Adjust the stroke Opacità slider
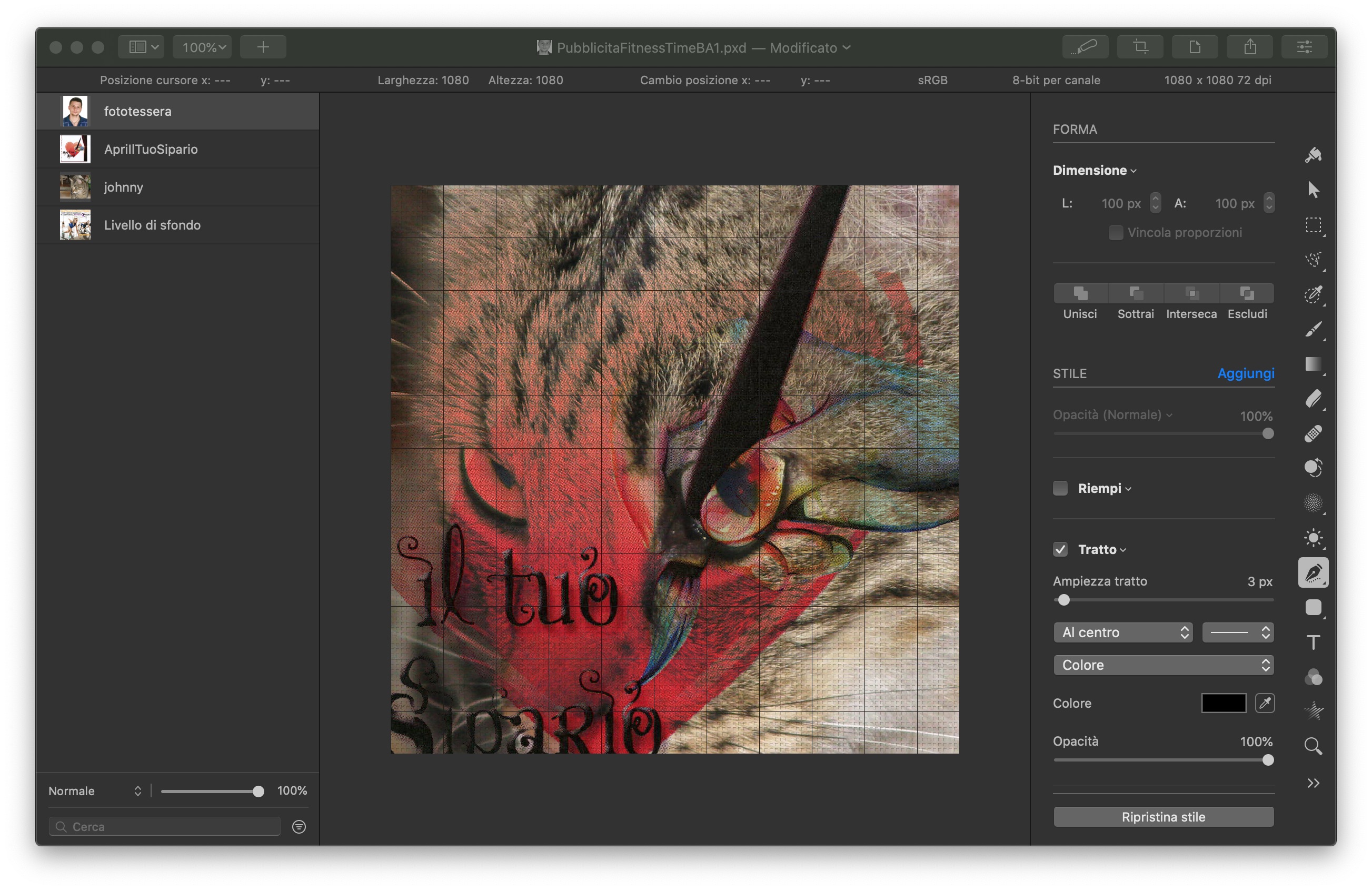1372x890 pixels. coord(1164,760)
